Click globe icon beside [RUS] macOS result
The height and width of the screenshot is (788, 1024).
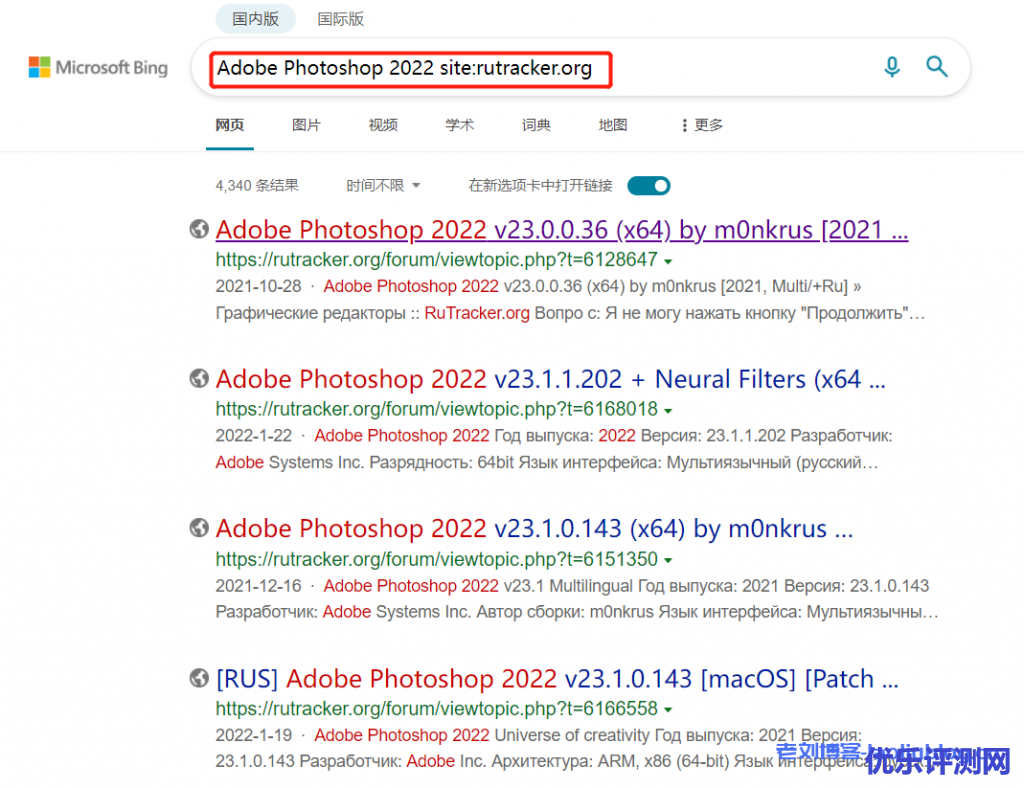[x=199, y=678]
